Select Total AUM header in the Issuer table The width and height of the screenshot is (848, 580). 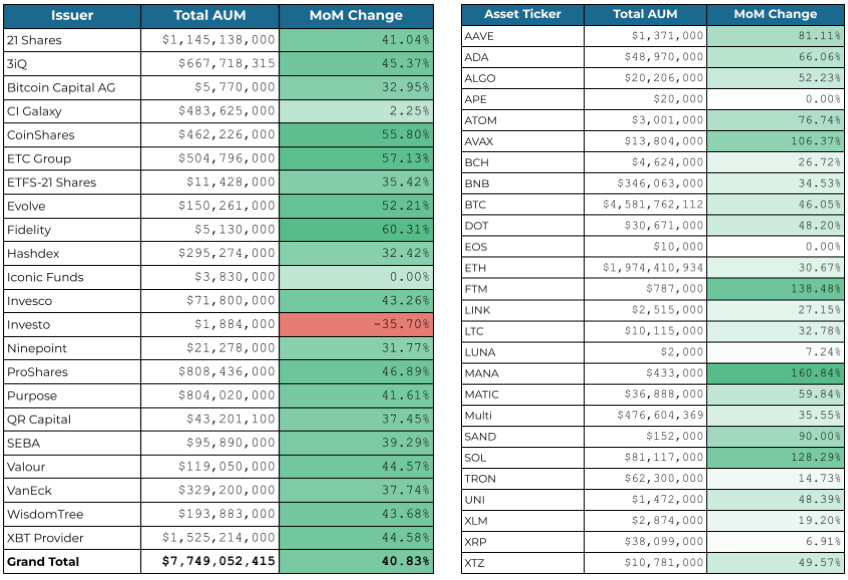tap(210, 16)
